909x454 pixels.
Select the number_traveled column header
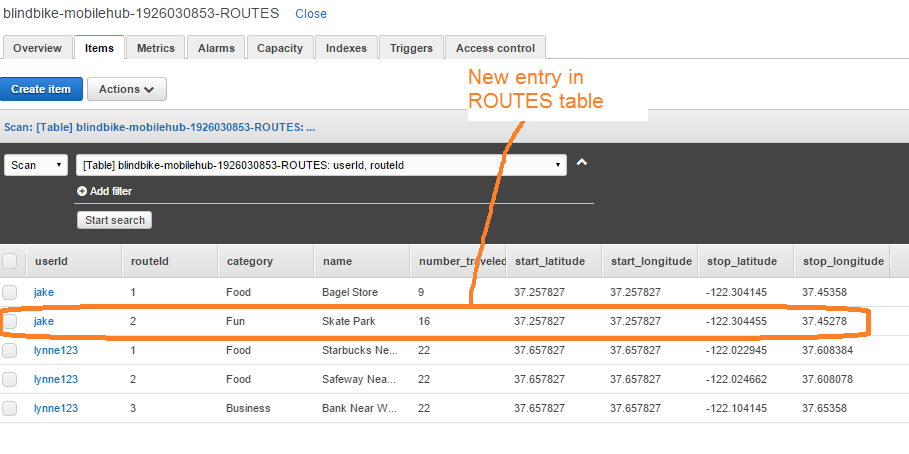[x=462, y=261]
